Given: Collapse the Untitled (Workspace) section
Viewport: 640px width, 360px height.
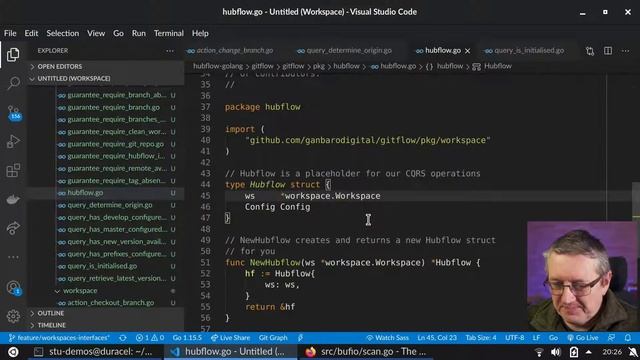Looking at the screenshot, I should [105, 78].
